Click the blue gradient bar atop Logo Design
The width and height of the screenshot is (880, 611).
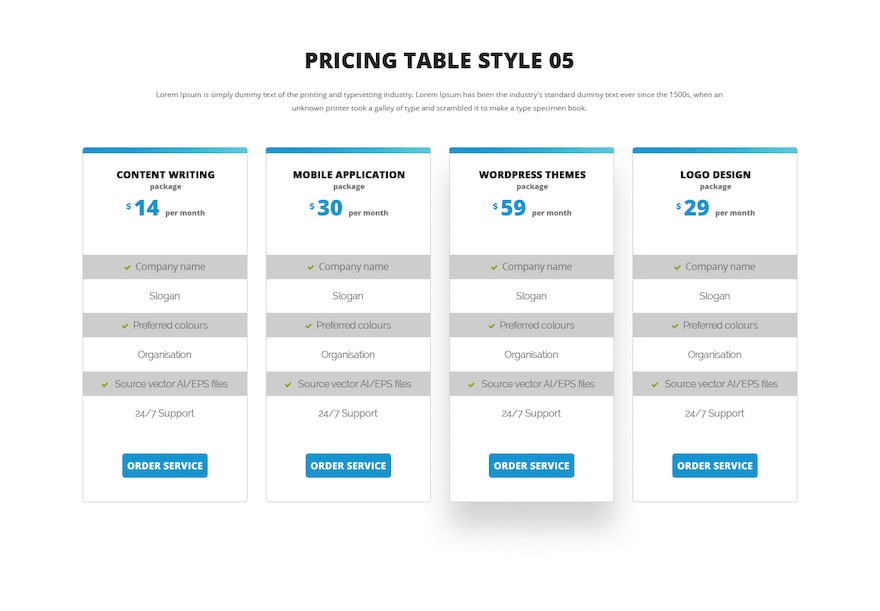click(715, 150)
